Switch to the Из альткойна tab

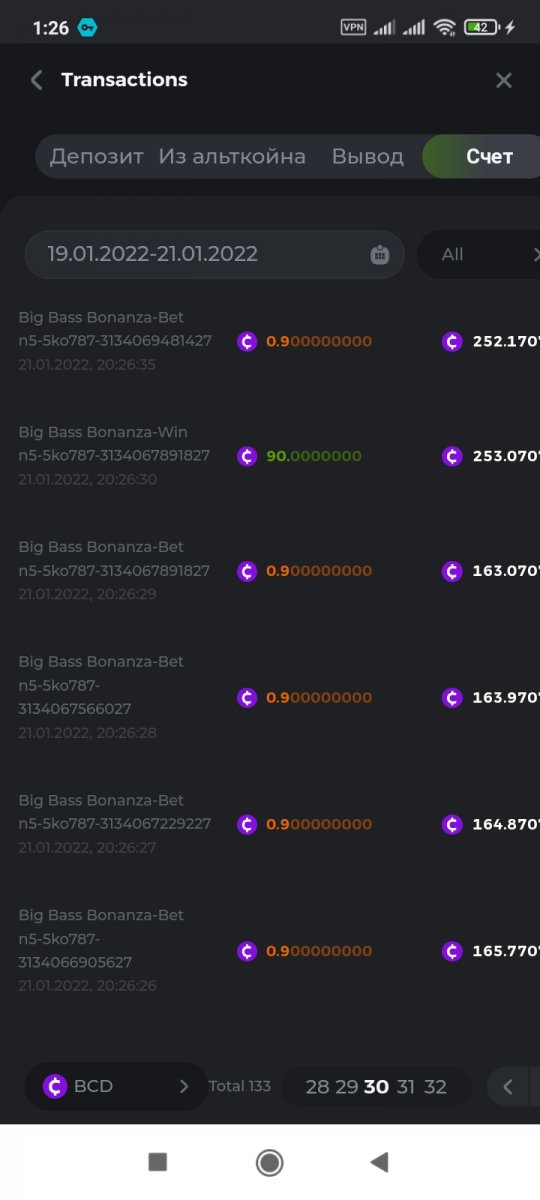click(232, 157)
